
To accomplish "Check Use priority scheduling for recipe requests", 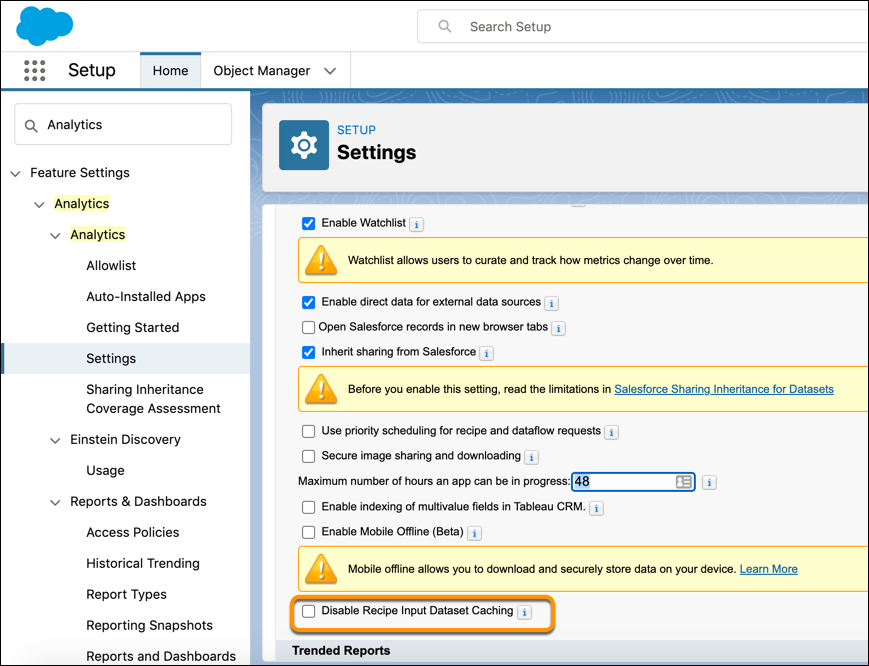I will pyautogui.click(x=308, y=431).
